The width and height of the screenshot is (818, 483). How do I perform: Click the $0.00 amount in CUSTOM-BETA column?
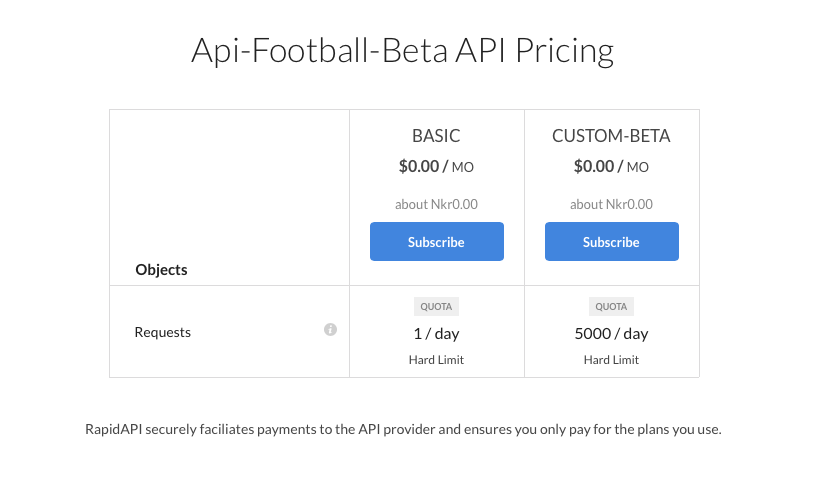(594, 166)
